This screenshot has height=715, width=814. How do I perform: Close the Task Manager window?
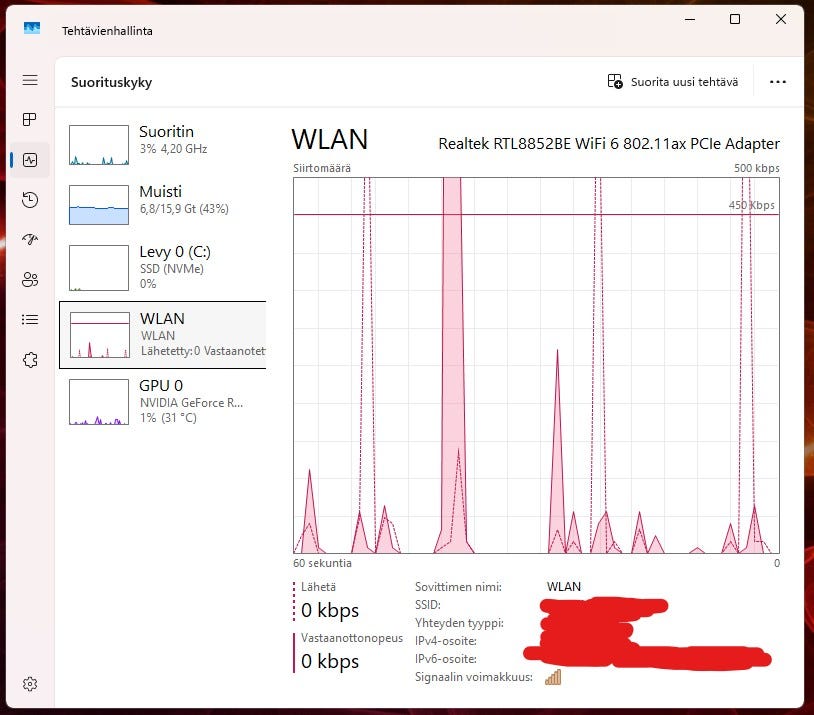(x=780, y=19)
